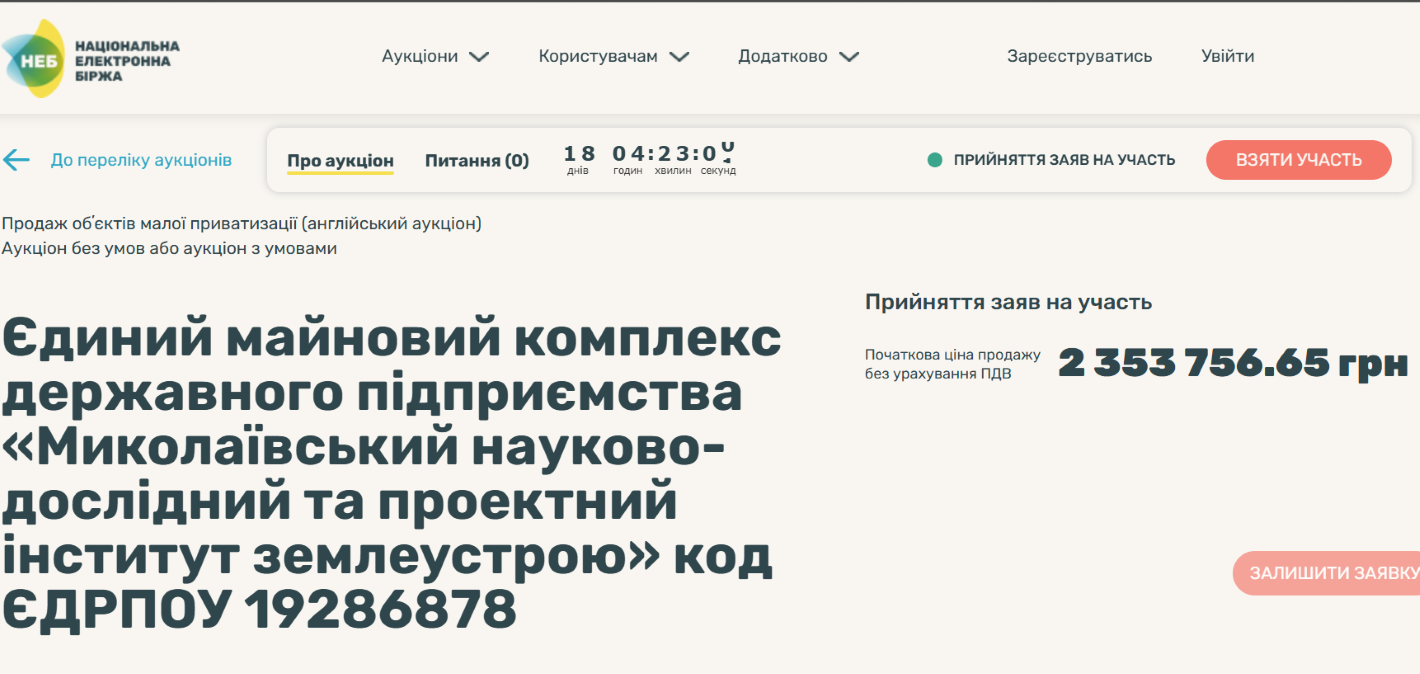Click Увійти to log in

tap(1227, 56)
